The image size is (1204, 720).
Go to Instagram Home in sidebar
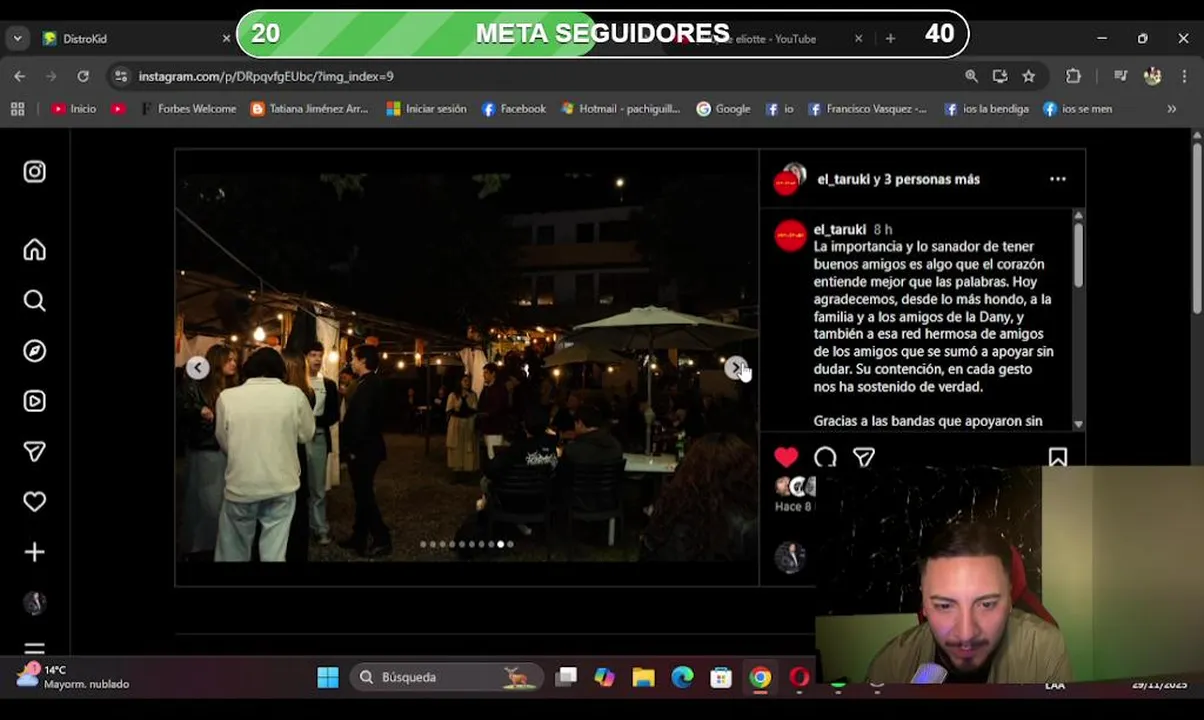(35, 250)
